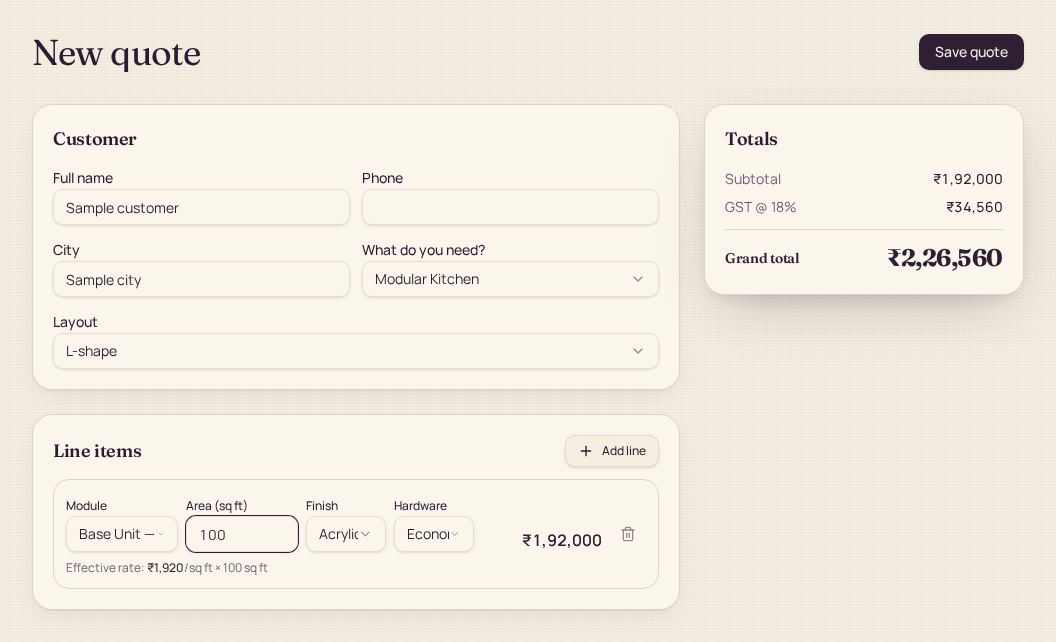
Task: Focus the City input field
Action: coord(201,280)
